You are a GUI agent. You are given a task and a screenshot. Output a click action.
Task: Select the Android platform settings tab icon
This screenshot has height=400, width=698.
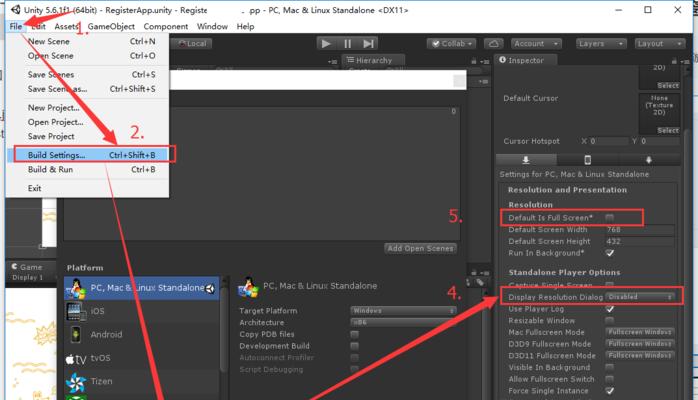click(649, 160)
